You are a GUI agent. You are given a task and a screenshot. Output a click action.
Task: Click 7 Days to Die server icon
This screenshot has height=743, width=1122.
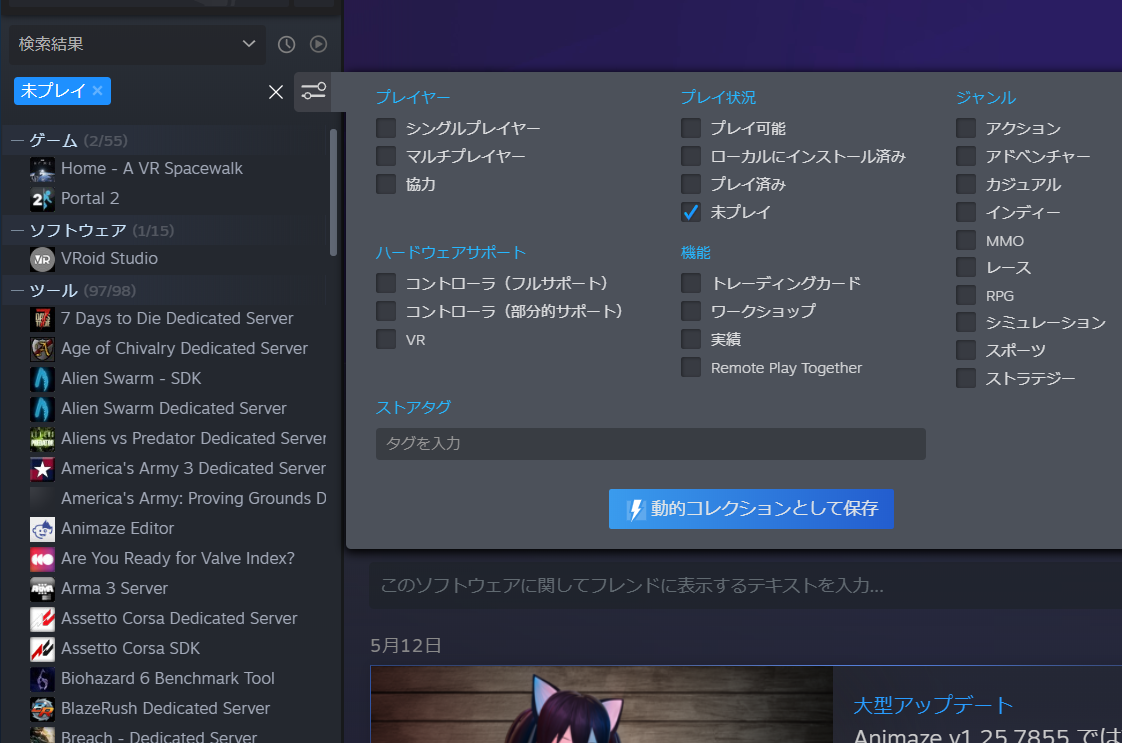42,319
